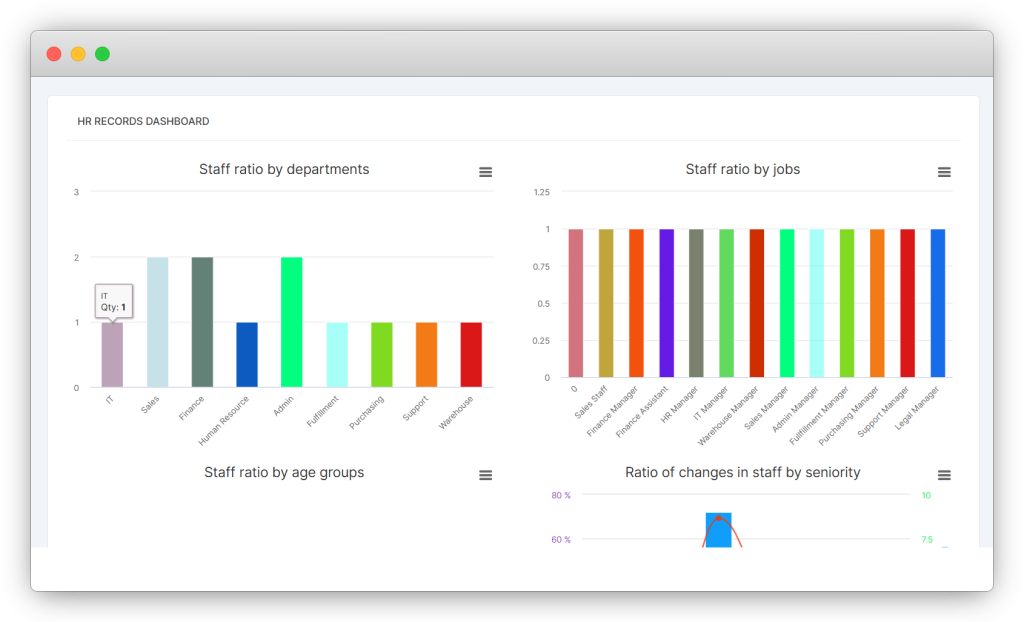
Task: Click the red close window button
Action: 54,54
